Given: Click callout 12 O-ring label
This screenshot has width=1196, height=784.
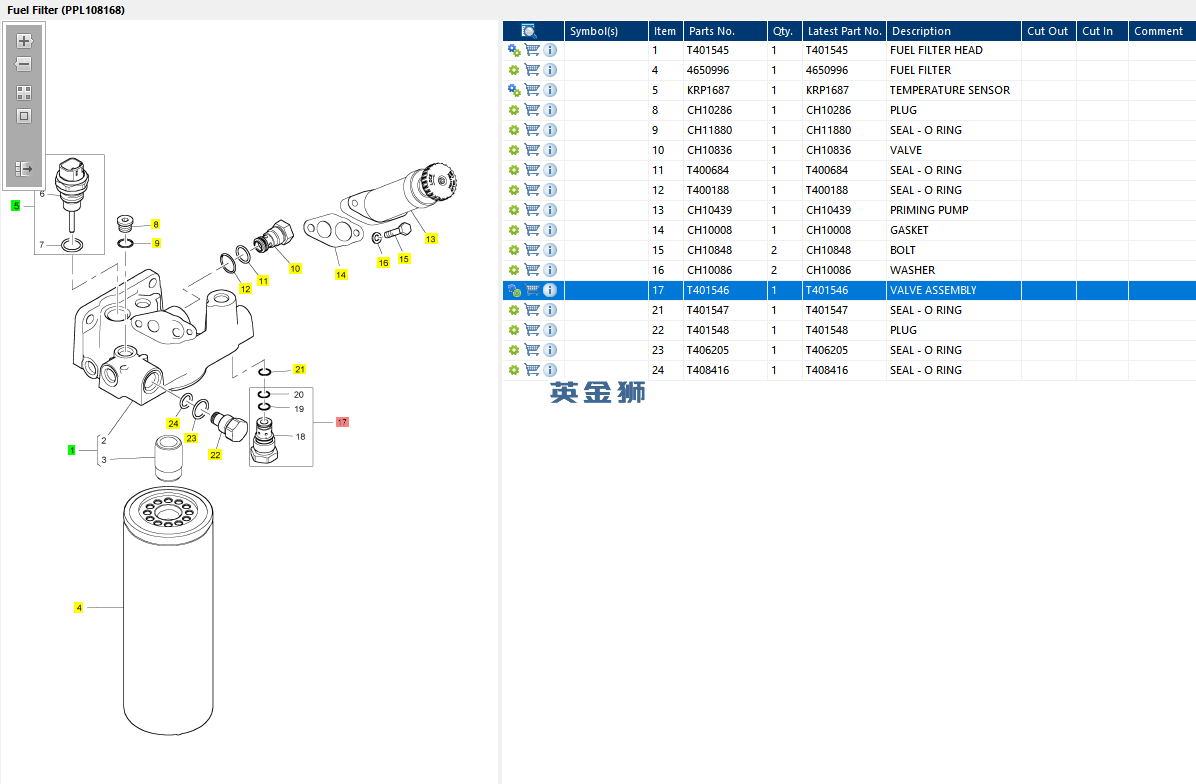Looking at the screenshot, I should click(245, 289).
